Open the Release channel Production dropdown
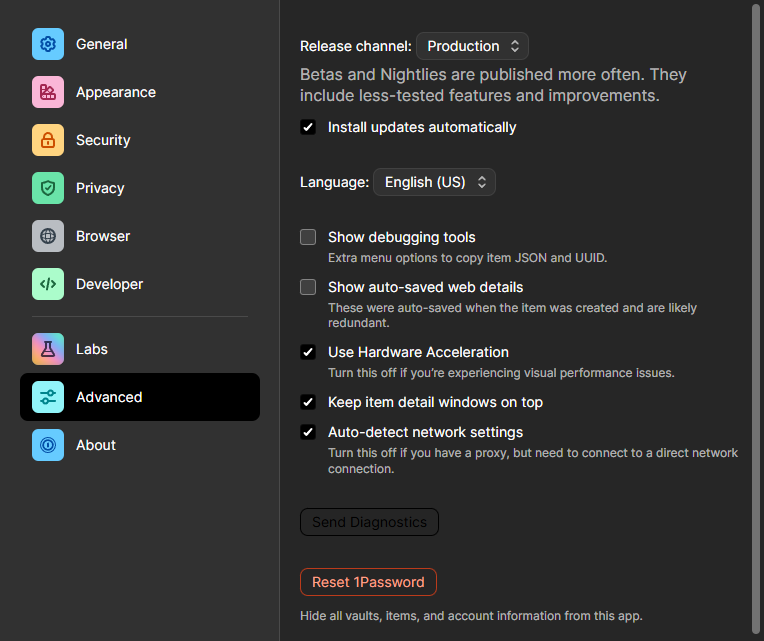The height and width of the screenshot is (641, 764). tap(472, 46)
